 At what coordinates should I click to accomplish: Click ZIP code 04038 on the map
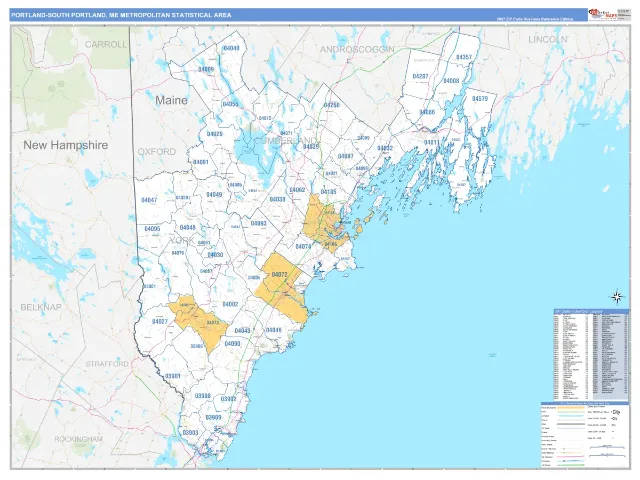[278, 200]
